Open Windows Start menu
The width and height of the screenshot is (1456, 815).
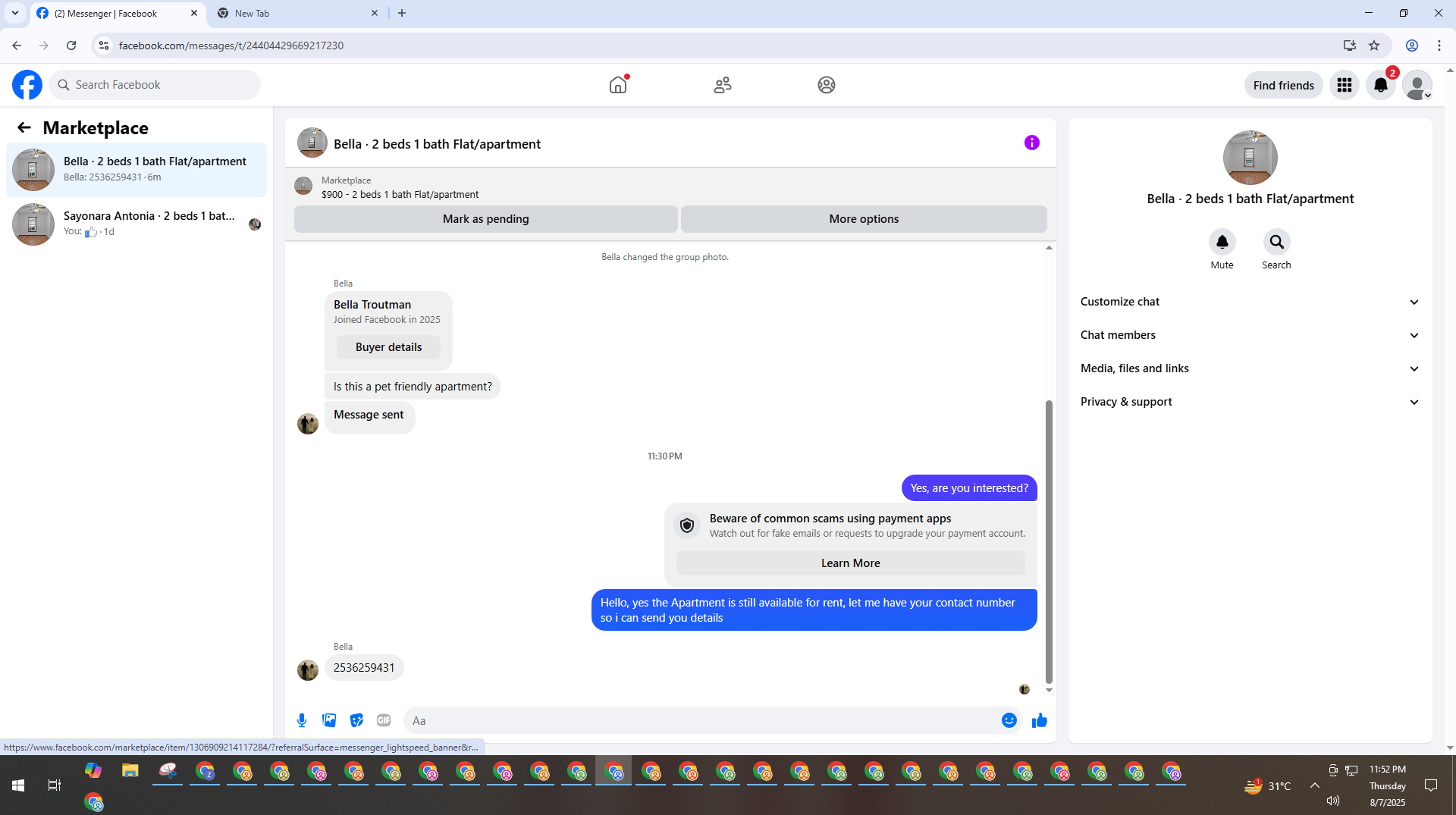point(18,785)
